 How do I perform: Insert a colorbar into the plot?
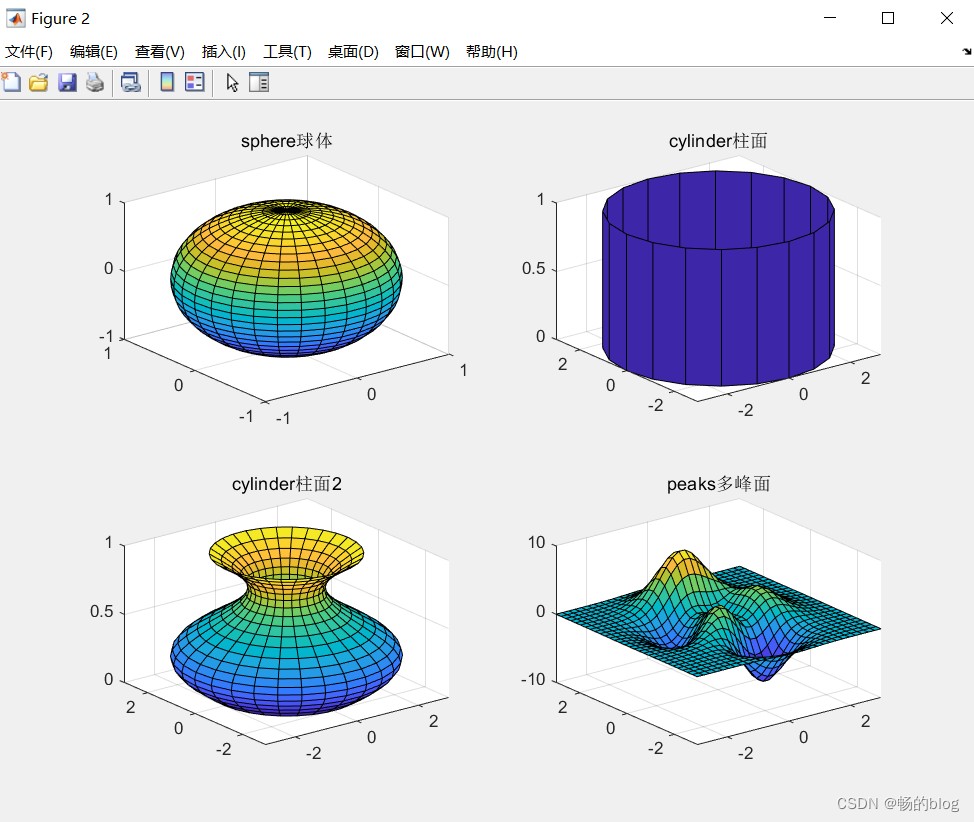click(x=166, y=82)
